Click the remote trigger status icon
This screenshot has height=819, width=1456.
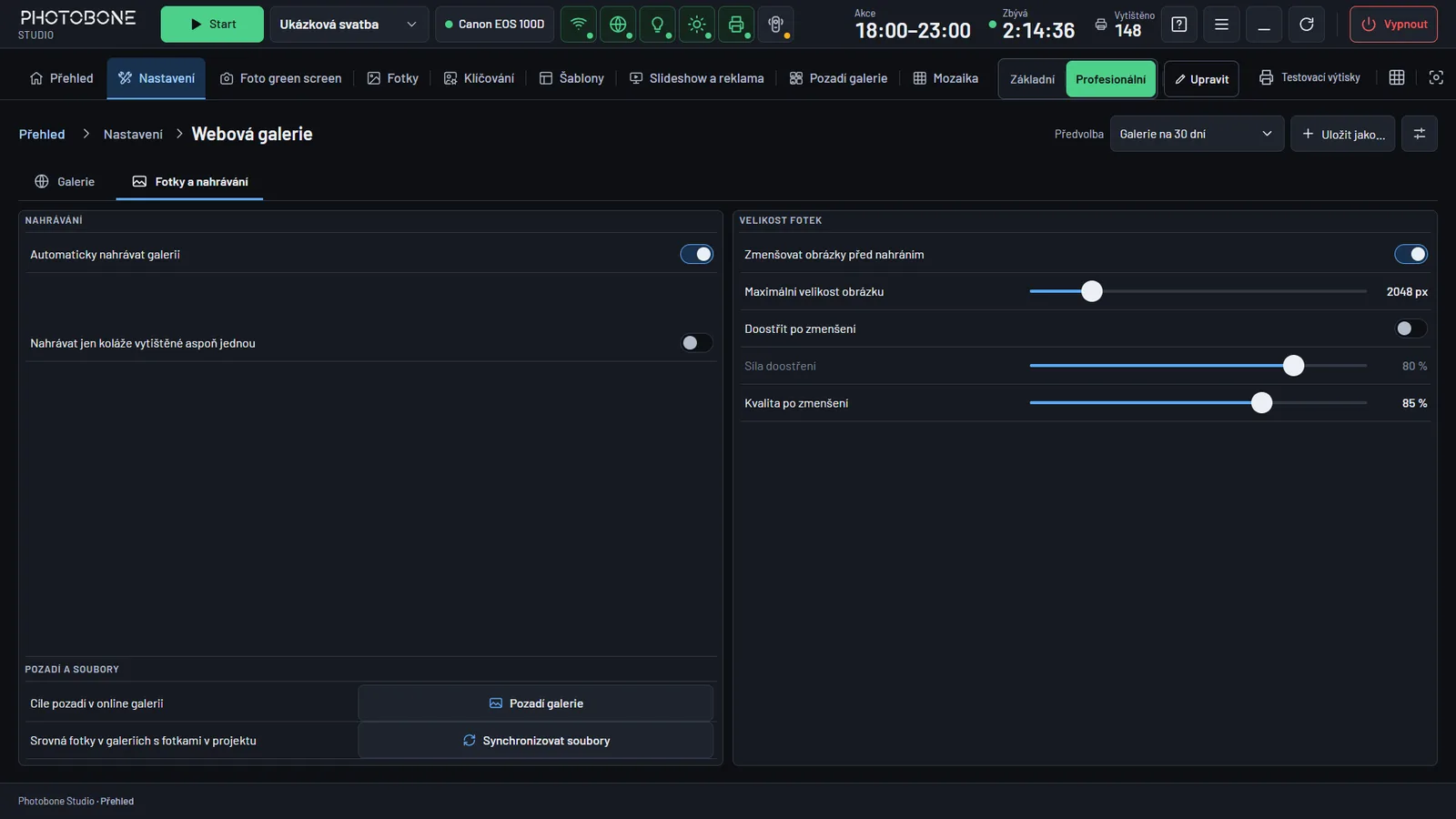pos(775,25)
